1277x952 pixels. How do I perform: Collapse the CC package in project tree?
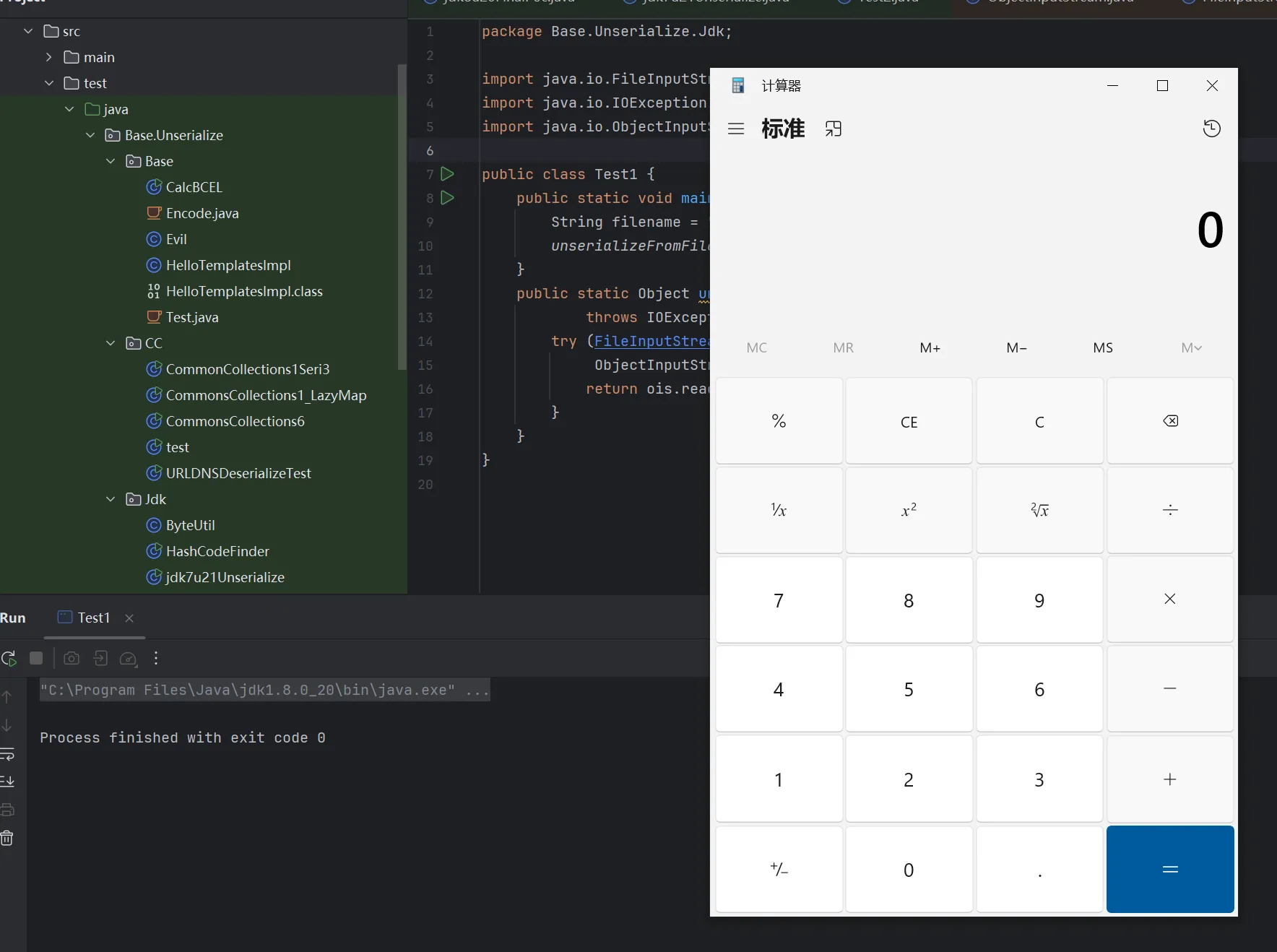tap(111, 343)
